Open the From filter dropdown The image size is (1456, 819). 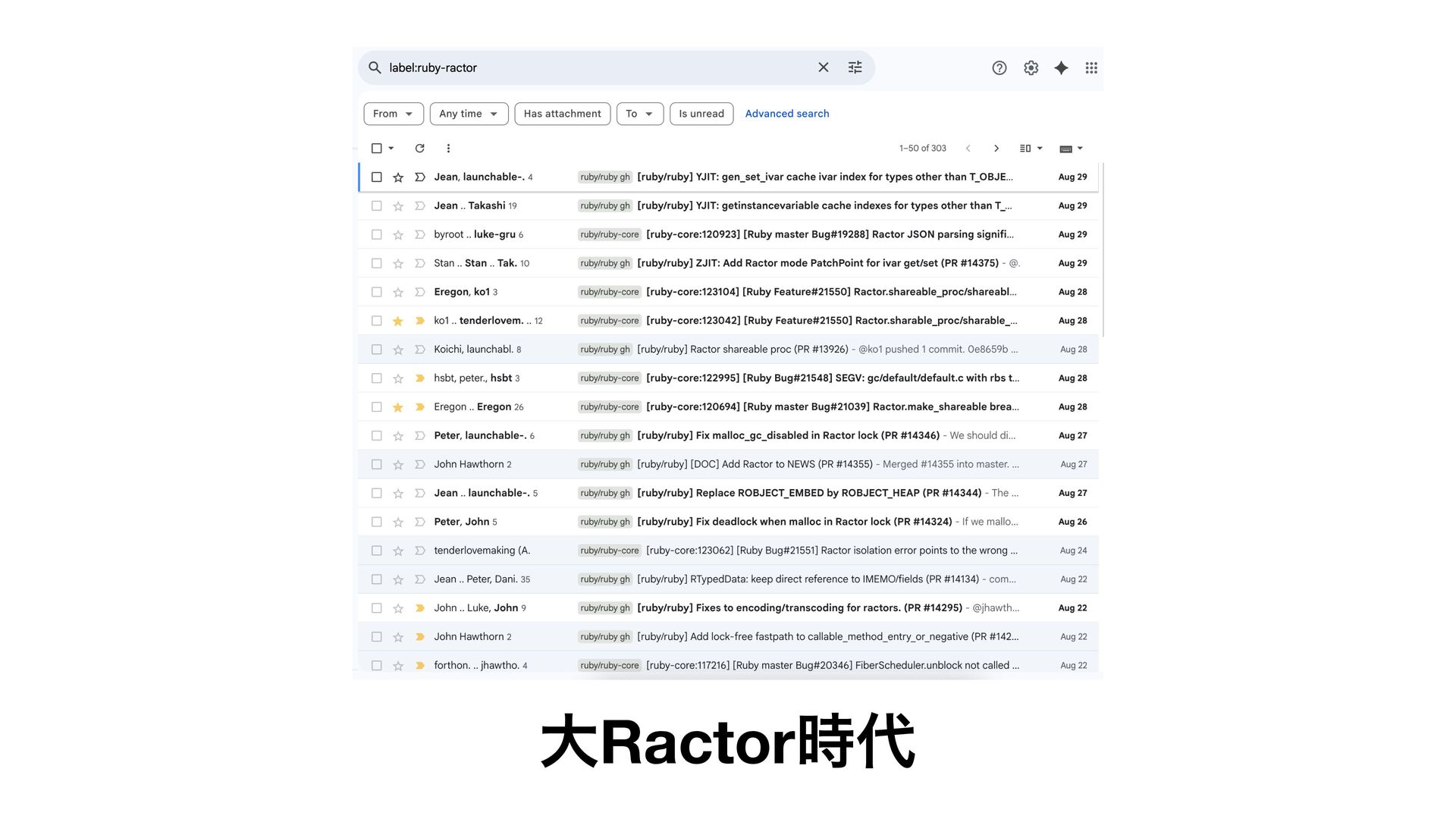pos(394,114)
